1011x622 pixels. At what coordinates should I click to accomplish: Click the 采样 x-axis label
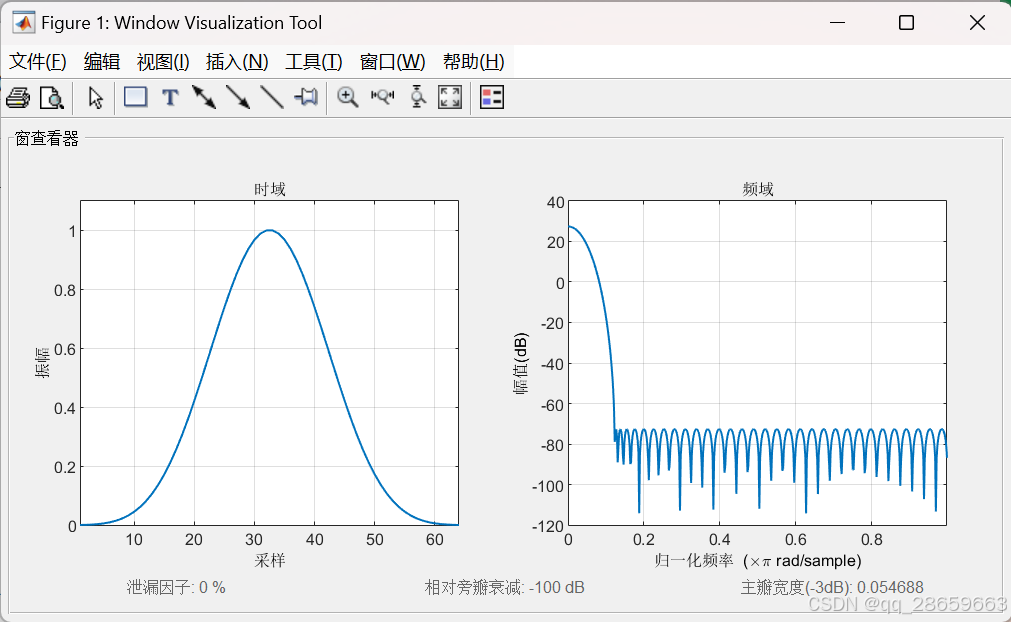(270, 560)
